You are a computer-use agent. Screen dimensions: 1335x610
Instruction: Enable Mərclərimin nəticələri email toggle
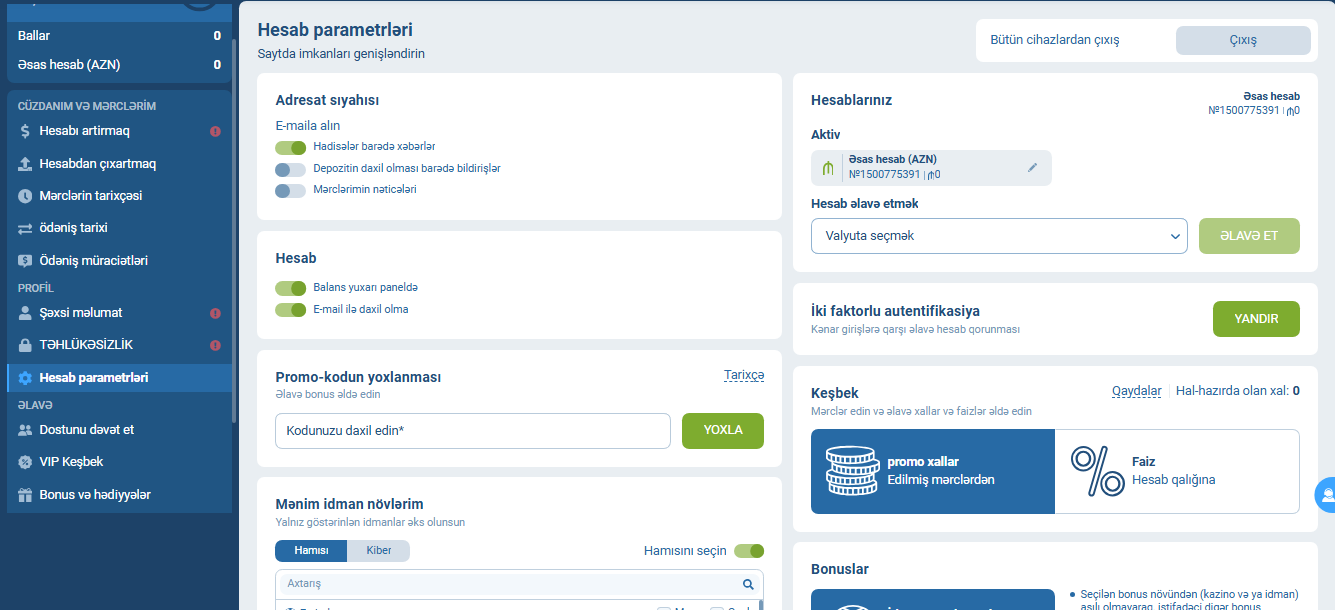pyautogui.click(x=290, y=190)
